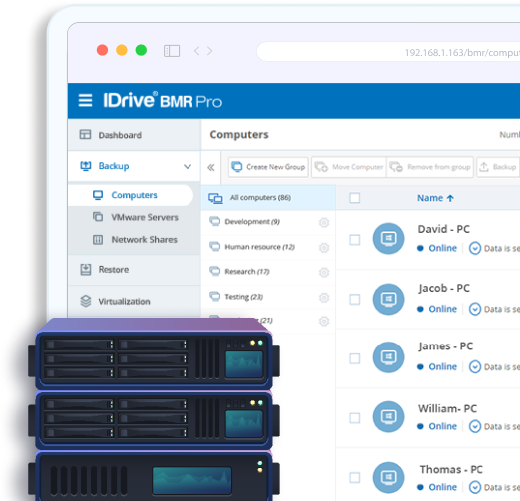520x501 pixels.
Task: Open the William- PC entry name
Action: (x=447, y=408)
